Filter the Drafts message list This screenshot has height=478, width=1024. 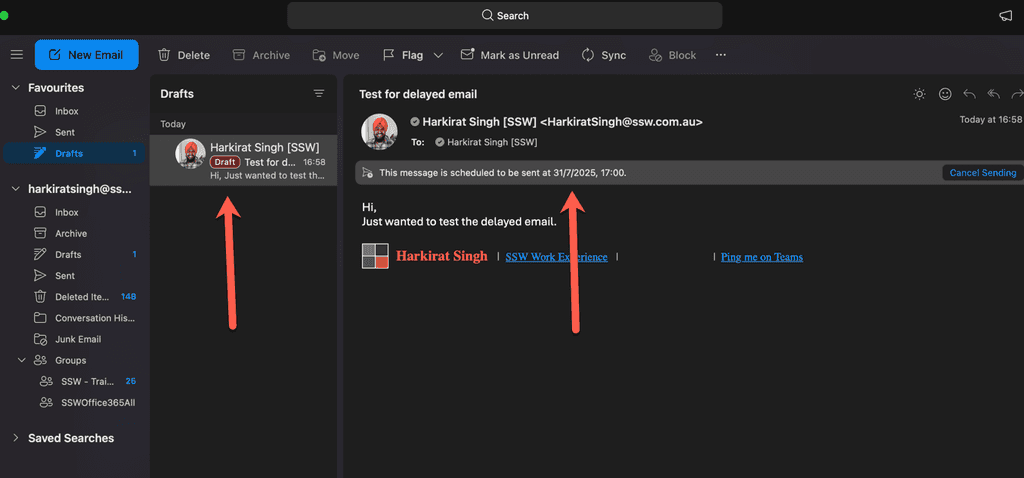(x=319, y=93)
